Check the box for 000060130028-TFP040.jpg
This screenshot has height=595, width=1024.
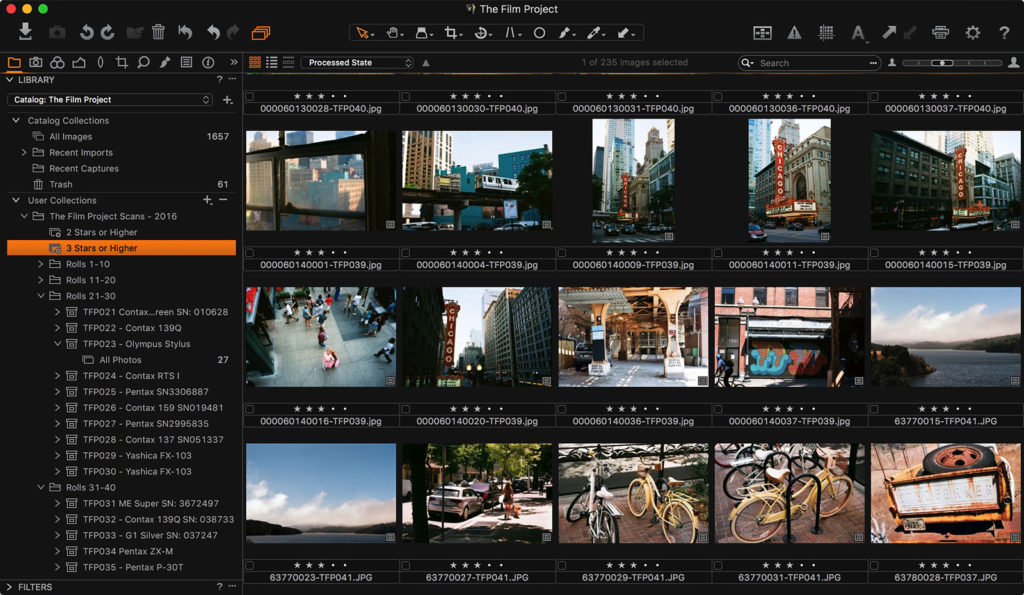tap(250, 97)
